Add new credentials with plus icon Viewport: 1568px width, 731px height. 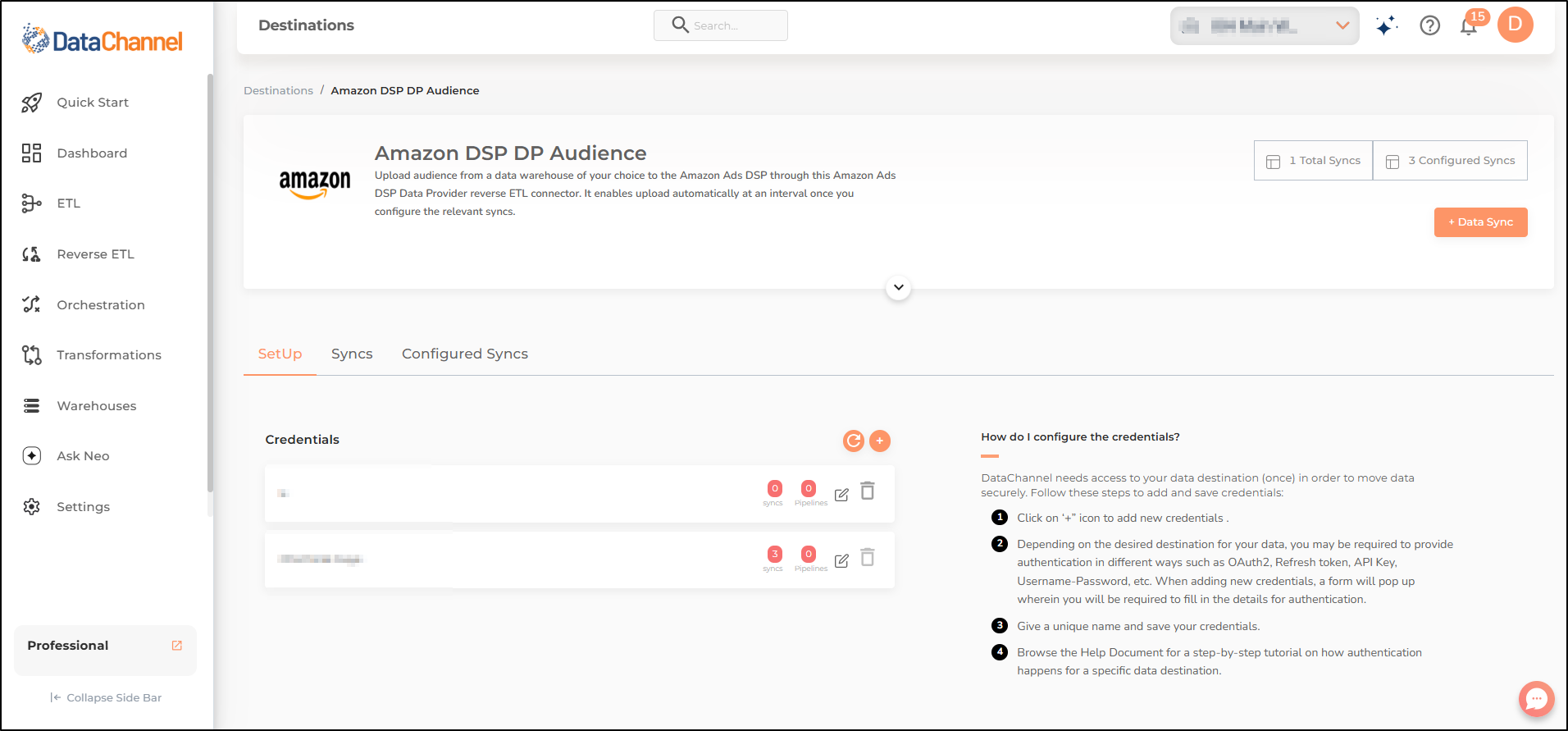coord(880,441)
